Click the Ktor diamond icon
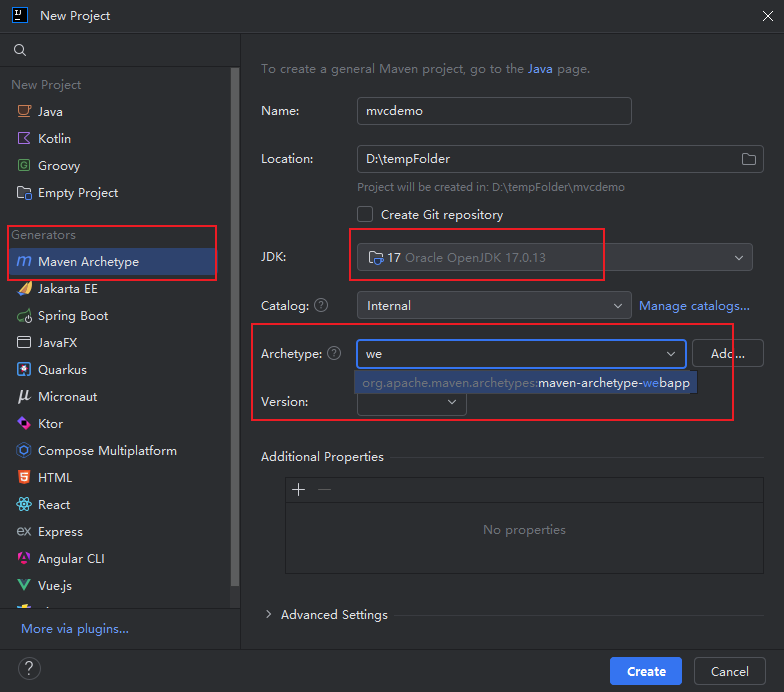The width and height of the screenshot is (784, 692). [x=24, y=424]
